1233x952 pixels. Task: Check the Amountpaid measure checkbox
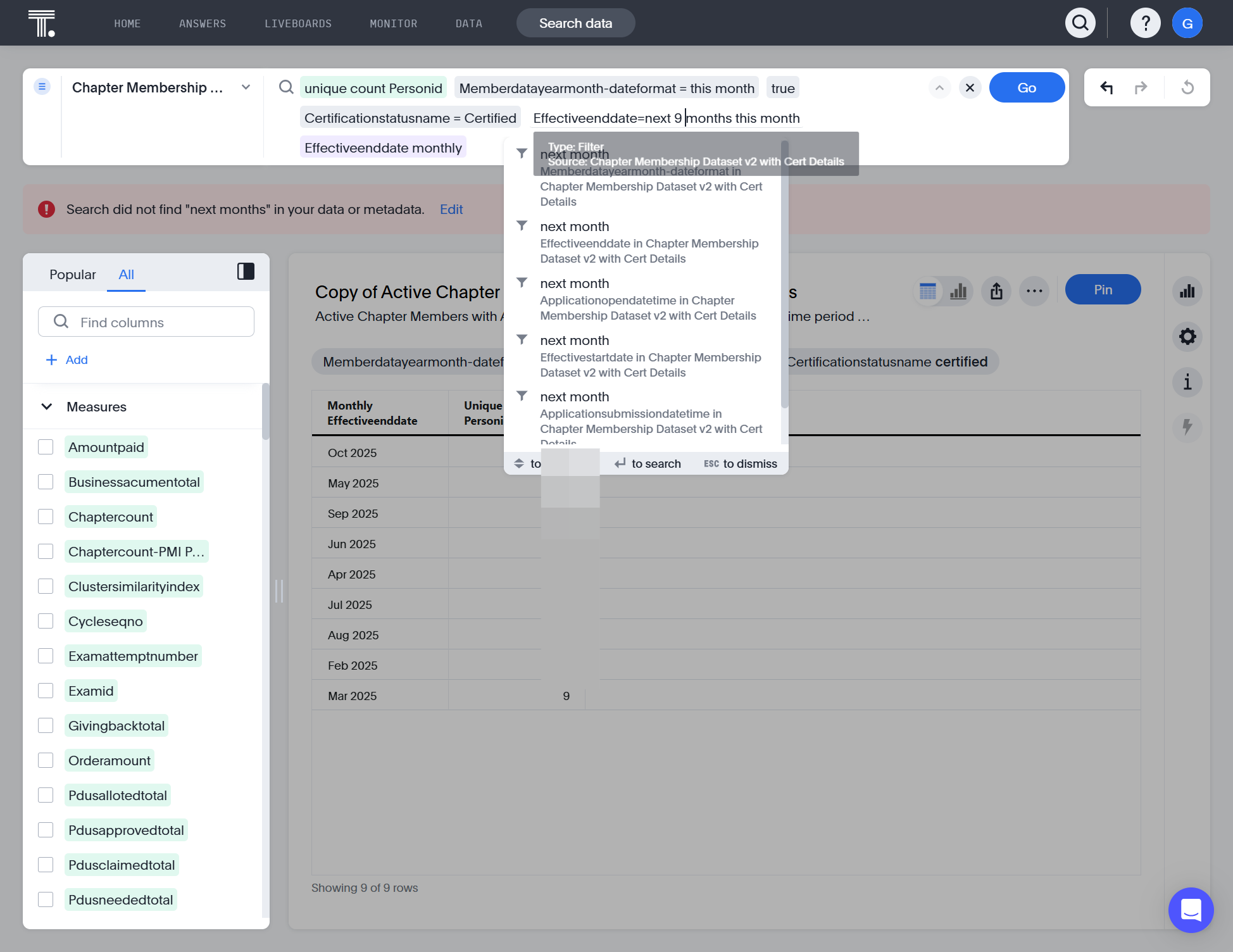pyautogui.click(x=46, y=447)
